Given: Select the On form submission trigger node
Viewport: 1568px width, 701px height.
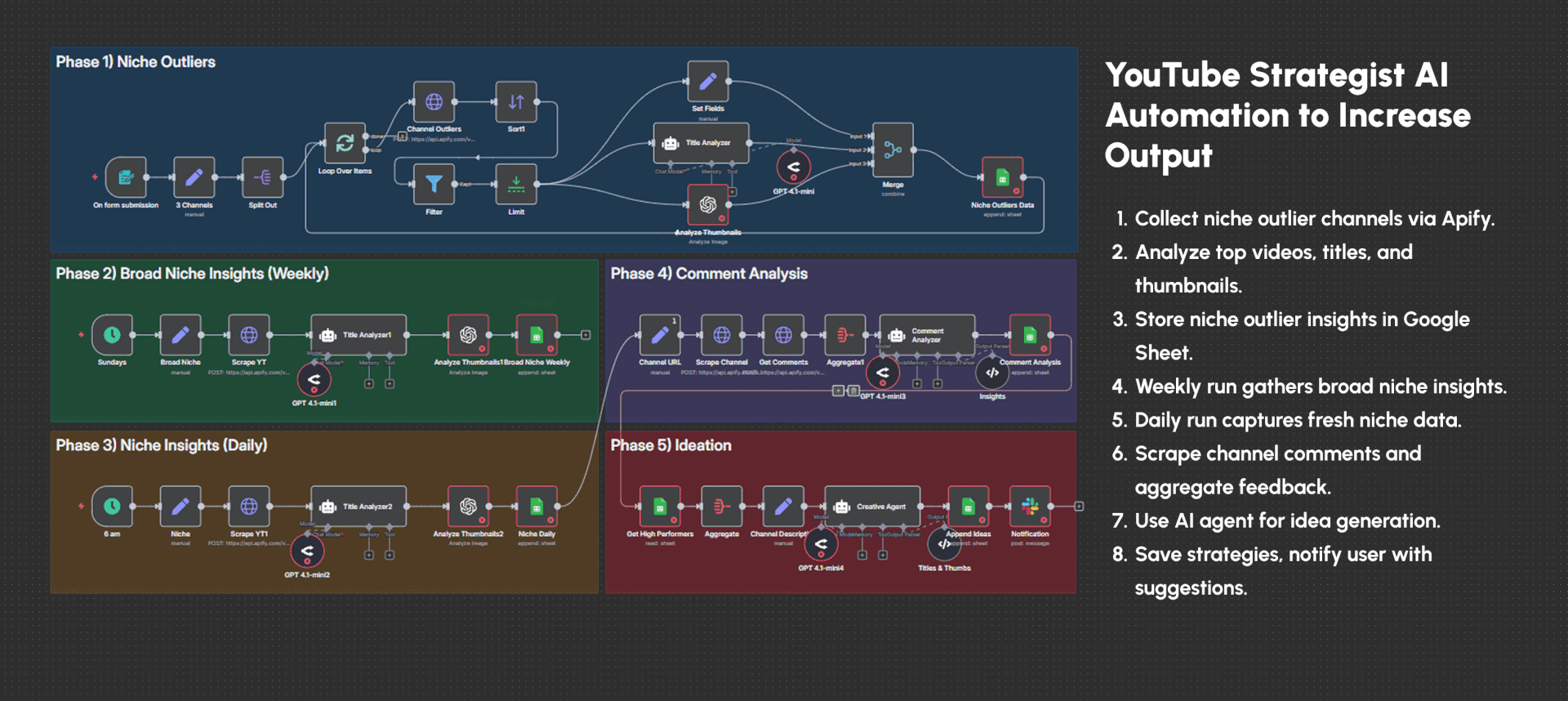Looking at the screenshot, I should point(126,177).
